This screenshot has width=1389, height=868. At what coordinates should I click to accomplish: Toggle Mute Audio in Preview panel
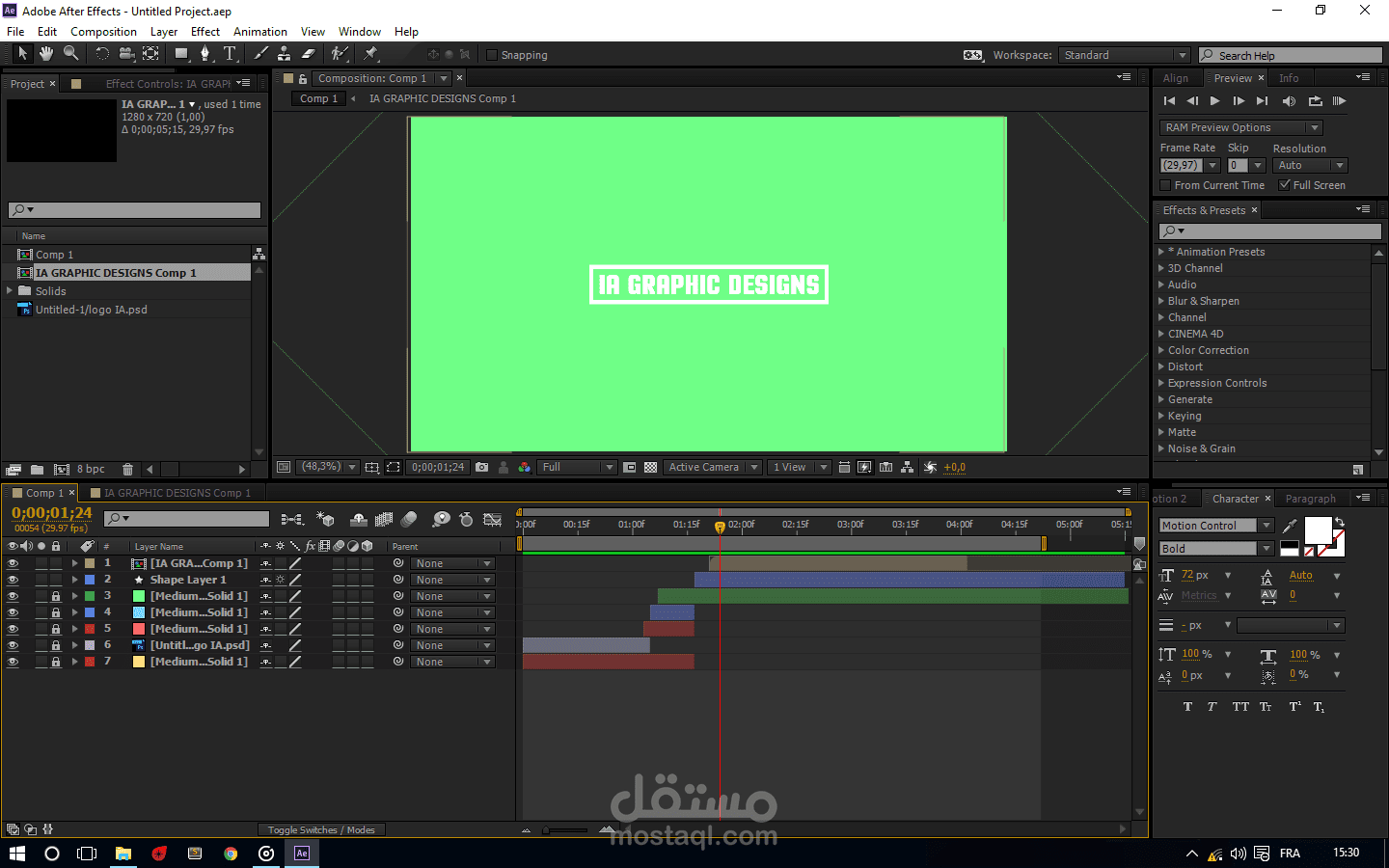tap(1289, 101)
